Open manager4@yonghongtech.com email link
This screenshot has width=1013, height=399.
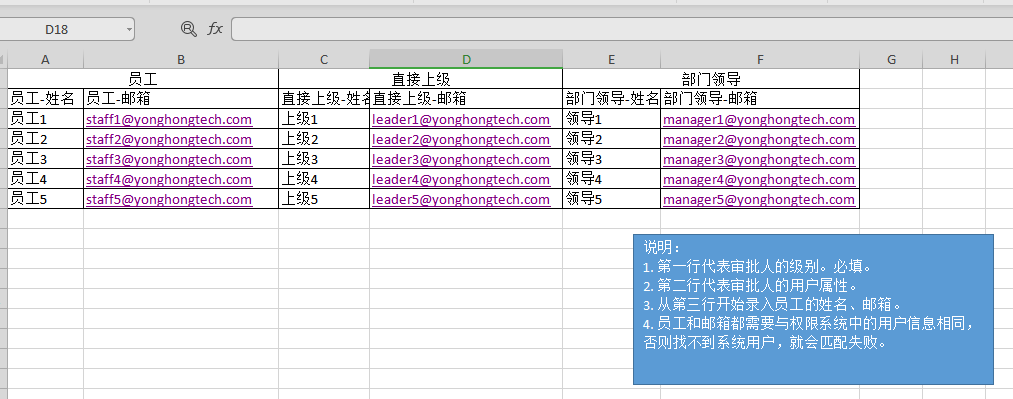[x=759, y=179]
